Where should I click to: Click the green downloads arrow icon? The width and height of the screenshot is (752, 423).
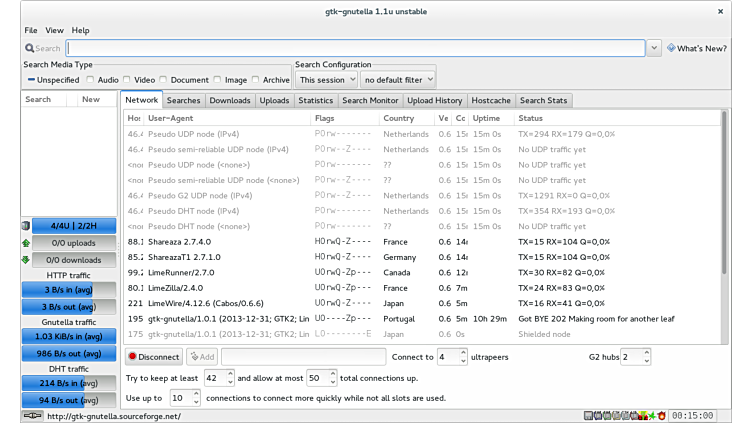click(26, 260)
